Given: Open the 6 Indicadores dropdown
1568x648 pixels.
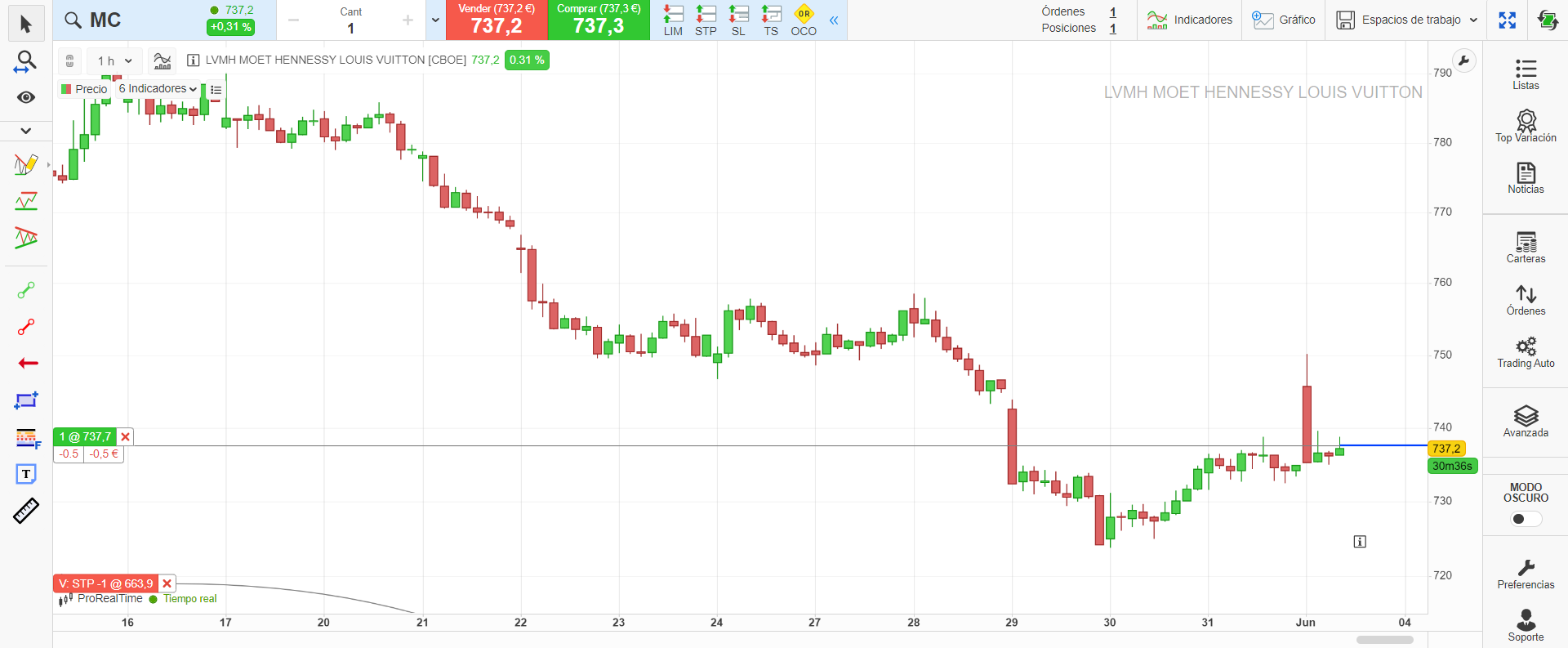Looking at the screenshot, I should 158,89.
